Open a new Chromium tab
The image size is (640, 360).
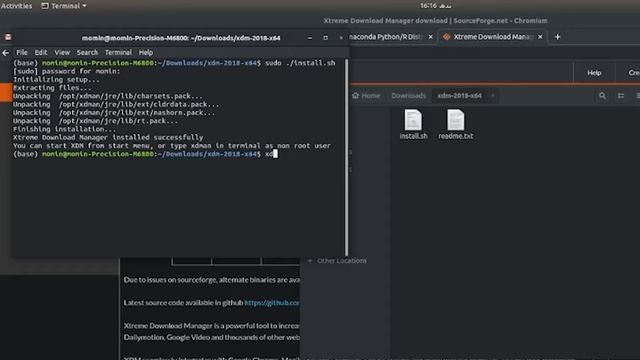coord(558,37)
